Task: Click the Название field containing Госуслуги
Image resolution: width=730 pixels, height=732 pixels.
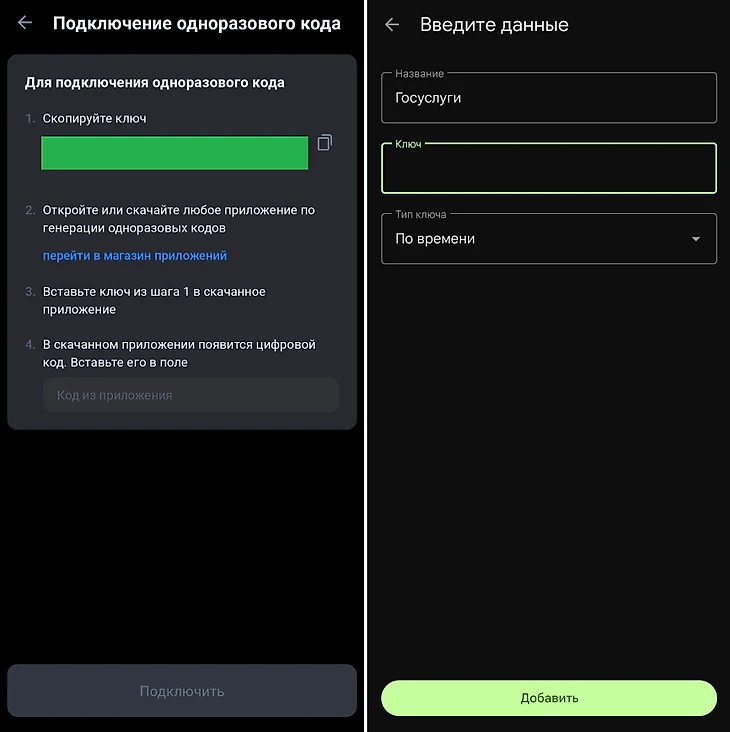Action: tap(549, 98)
